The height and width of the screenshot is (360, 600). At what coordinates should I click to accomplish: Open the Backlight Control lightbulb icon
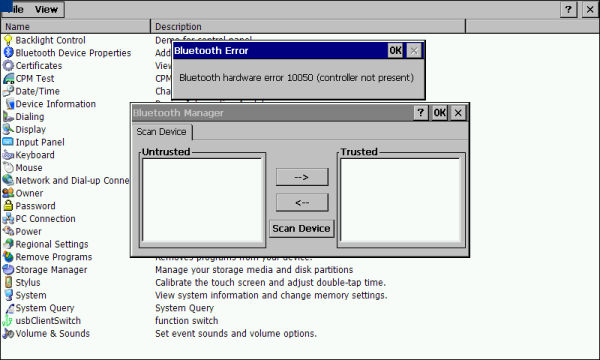point(8,40)
